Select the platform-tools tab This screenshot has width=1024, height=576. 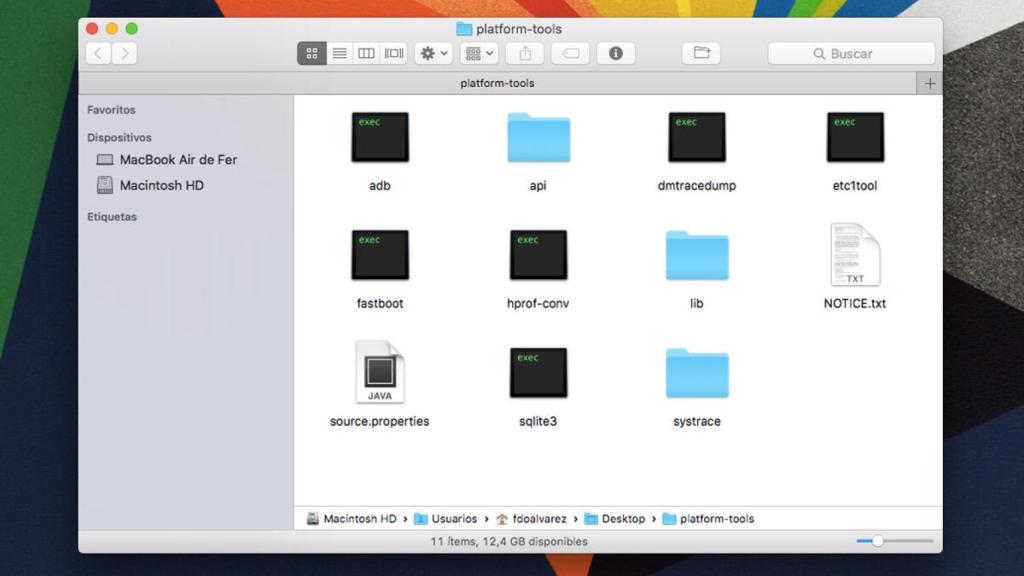click(x=497, y=83)
